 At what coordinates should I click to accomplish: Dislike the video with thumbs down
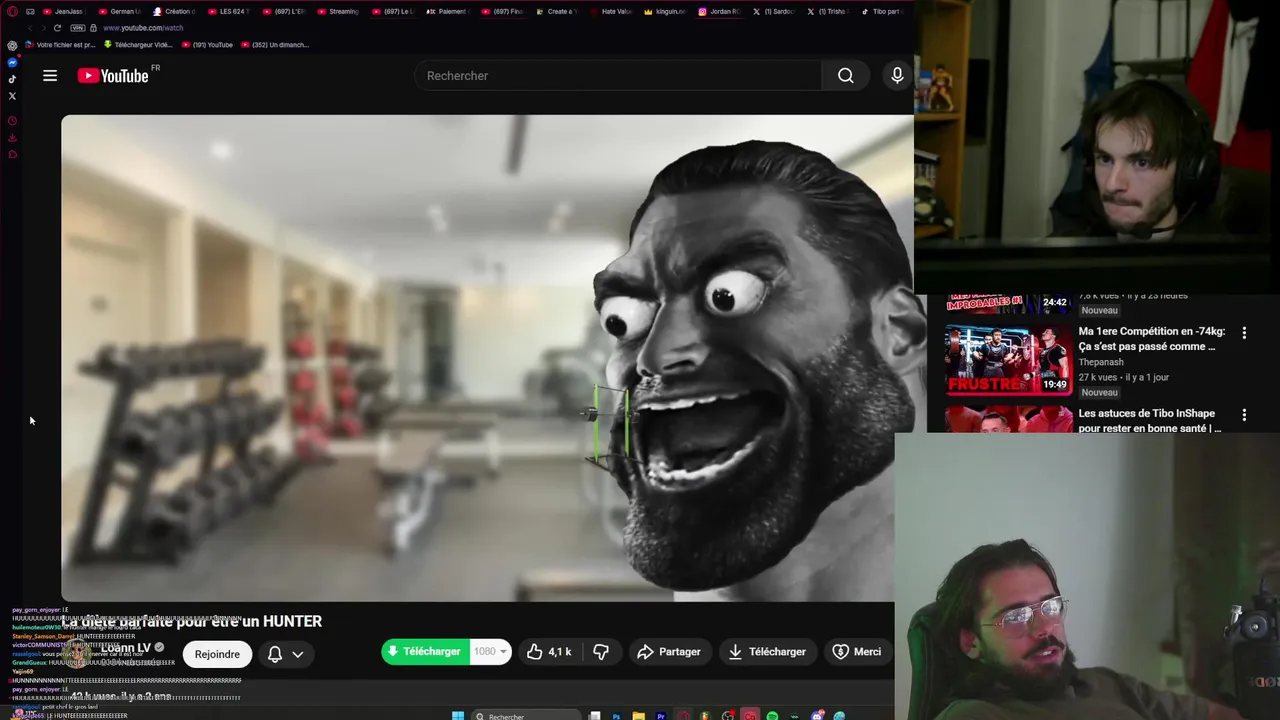click(x=601, y=652)
